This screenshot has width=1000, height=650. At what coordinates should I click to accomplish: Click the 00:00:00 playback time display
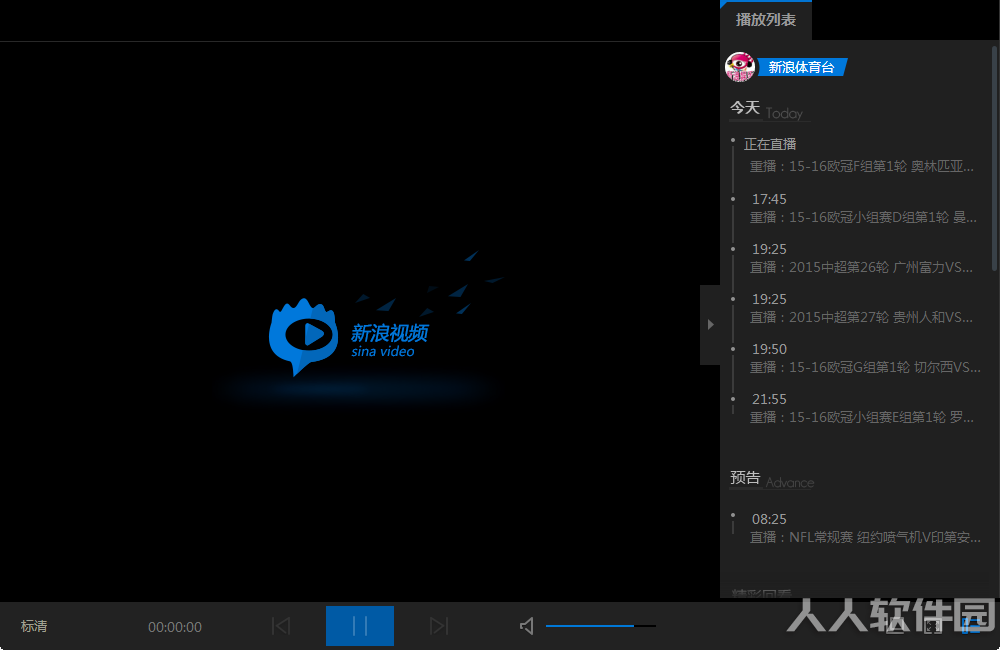coord(175,627)
